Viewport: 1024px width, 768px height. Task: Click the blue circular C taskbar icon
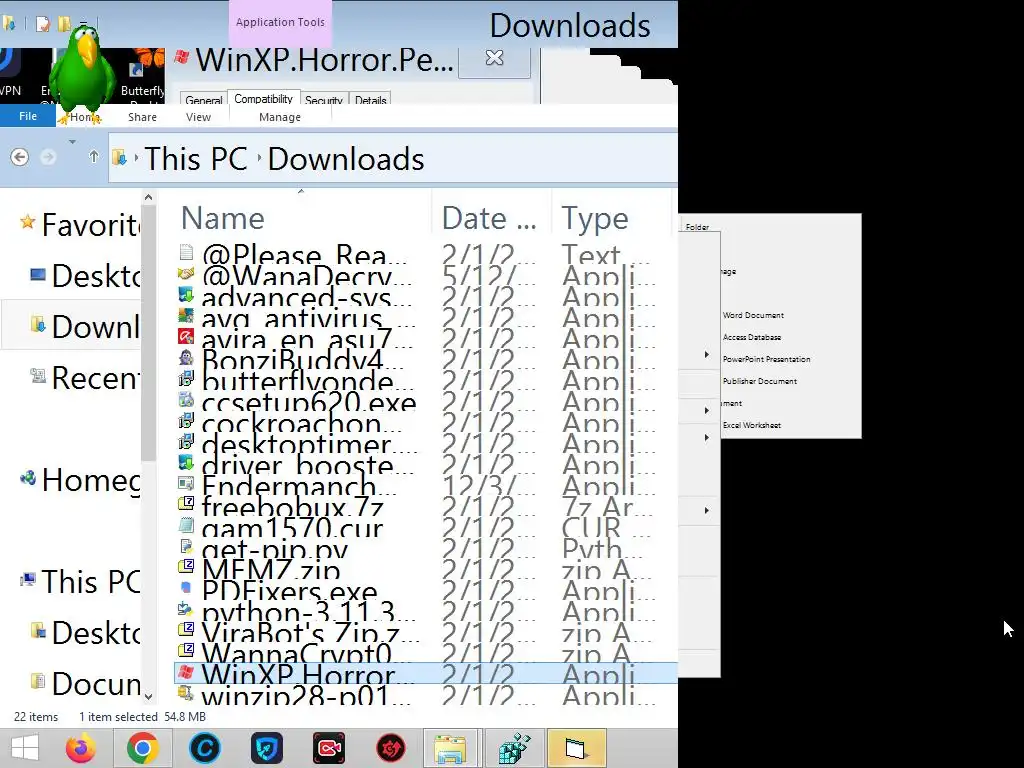tap(204, 748)
